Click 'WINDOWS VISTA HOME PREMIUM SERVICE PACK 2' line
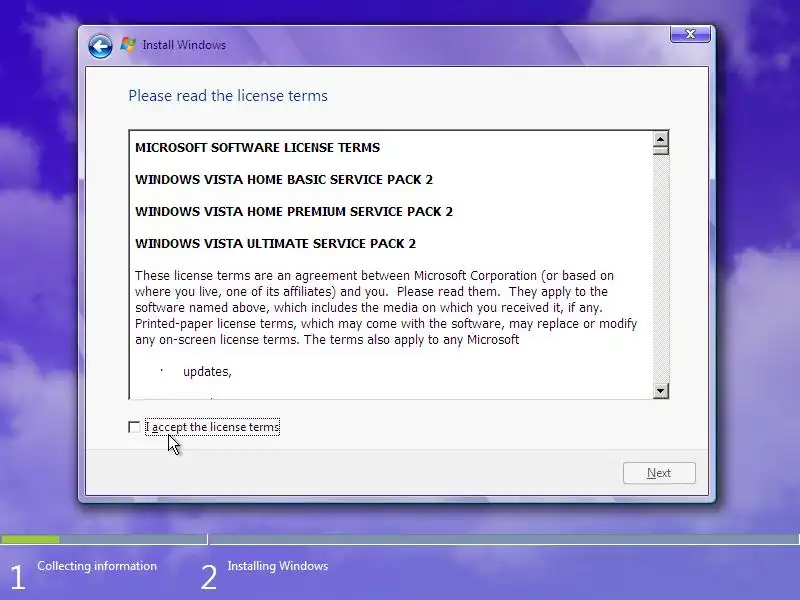800x600 pixels. [294, 212]
